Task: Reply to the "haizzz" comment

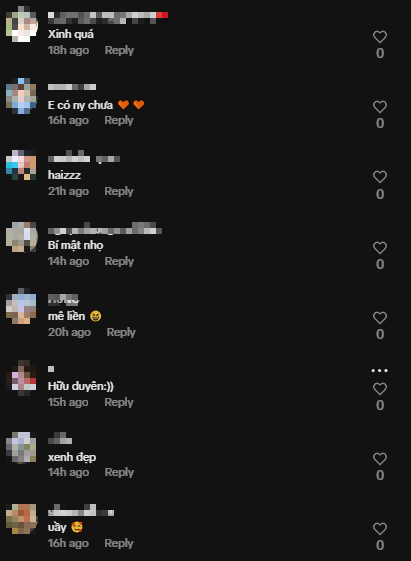Action: click(119, 191)
